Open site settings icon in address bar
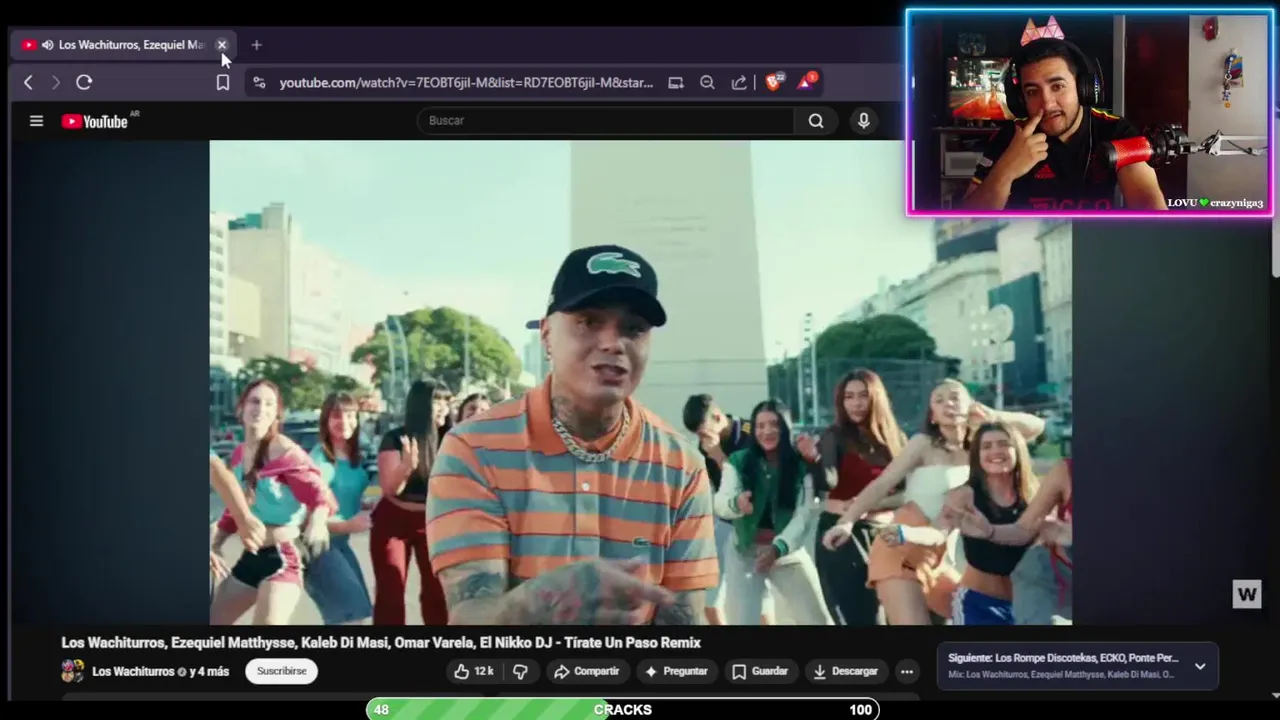 [x=259, y=83]
